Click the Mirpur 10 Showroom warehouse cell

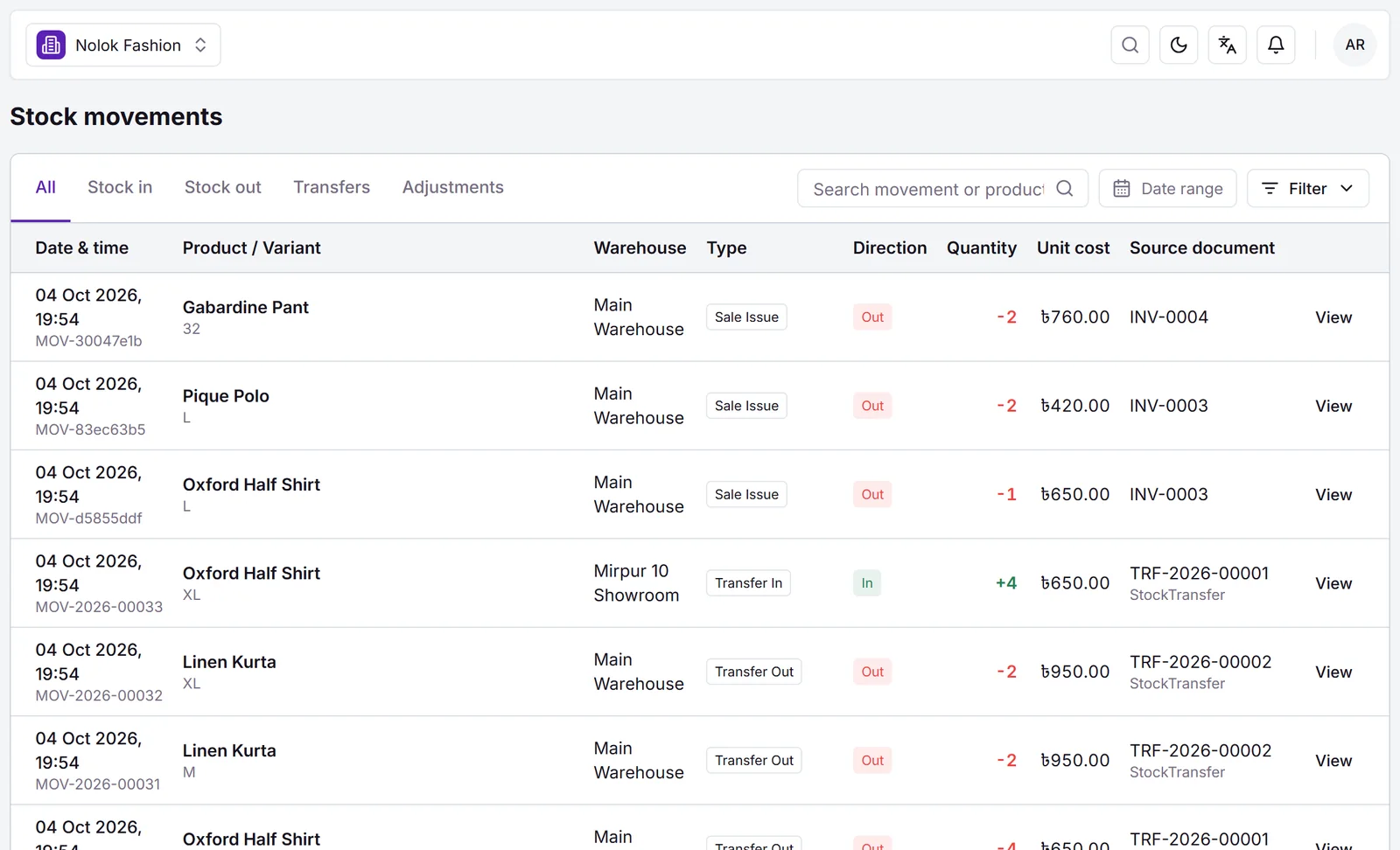[x=636, y=583]
